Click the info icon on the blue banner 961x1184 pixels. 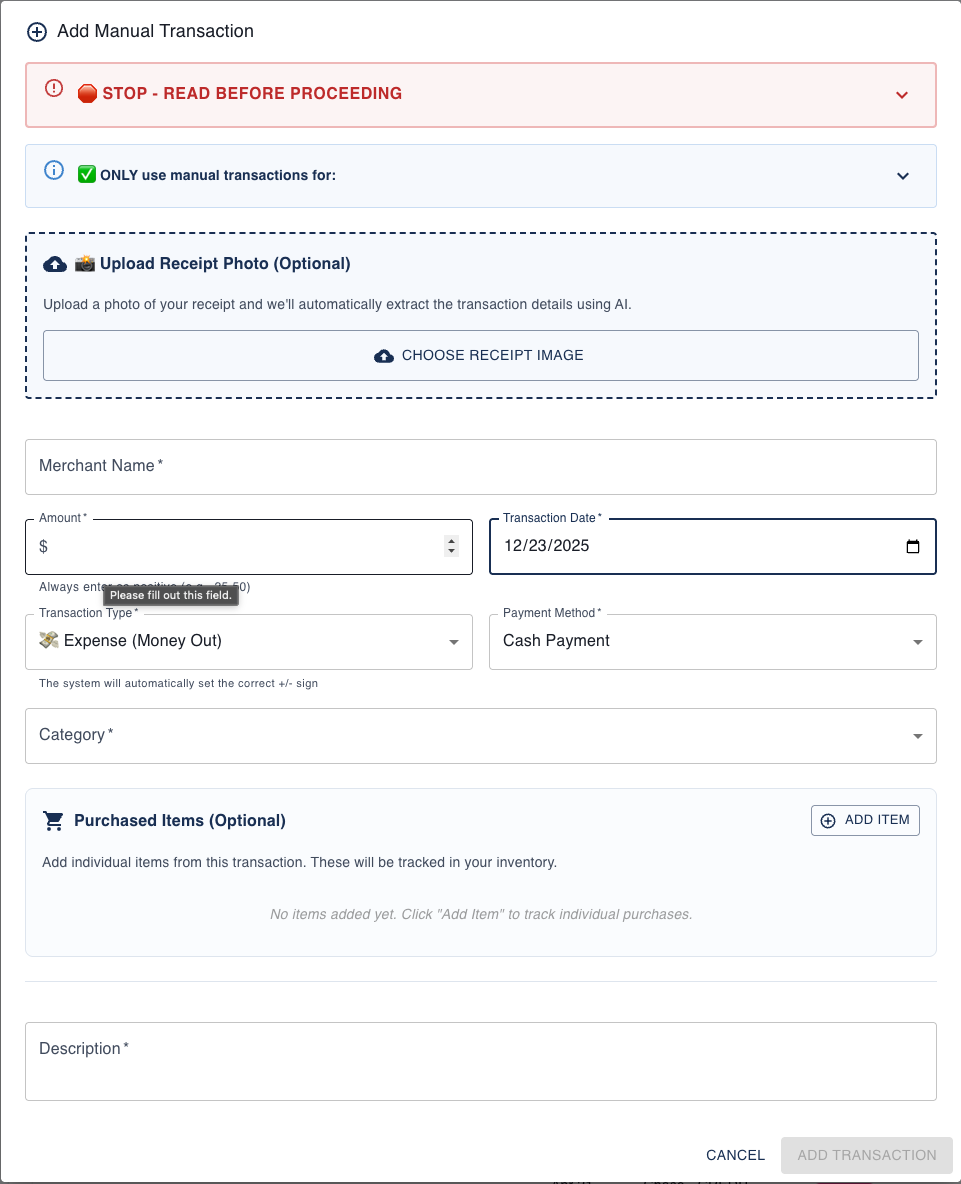pyautogui.click(x=54, y=170)
